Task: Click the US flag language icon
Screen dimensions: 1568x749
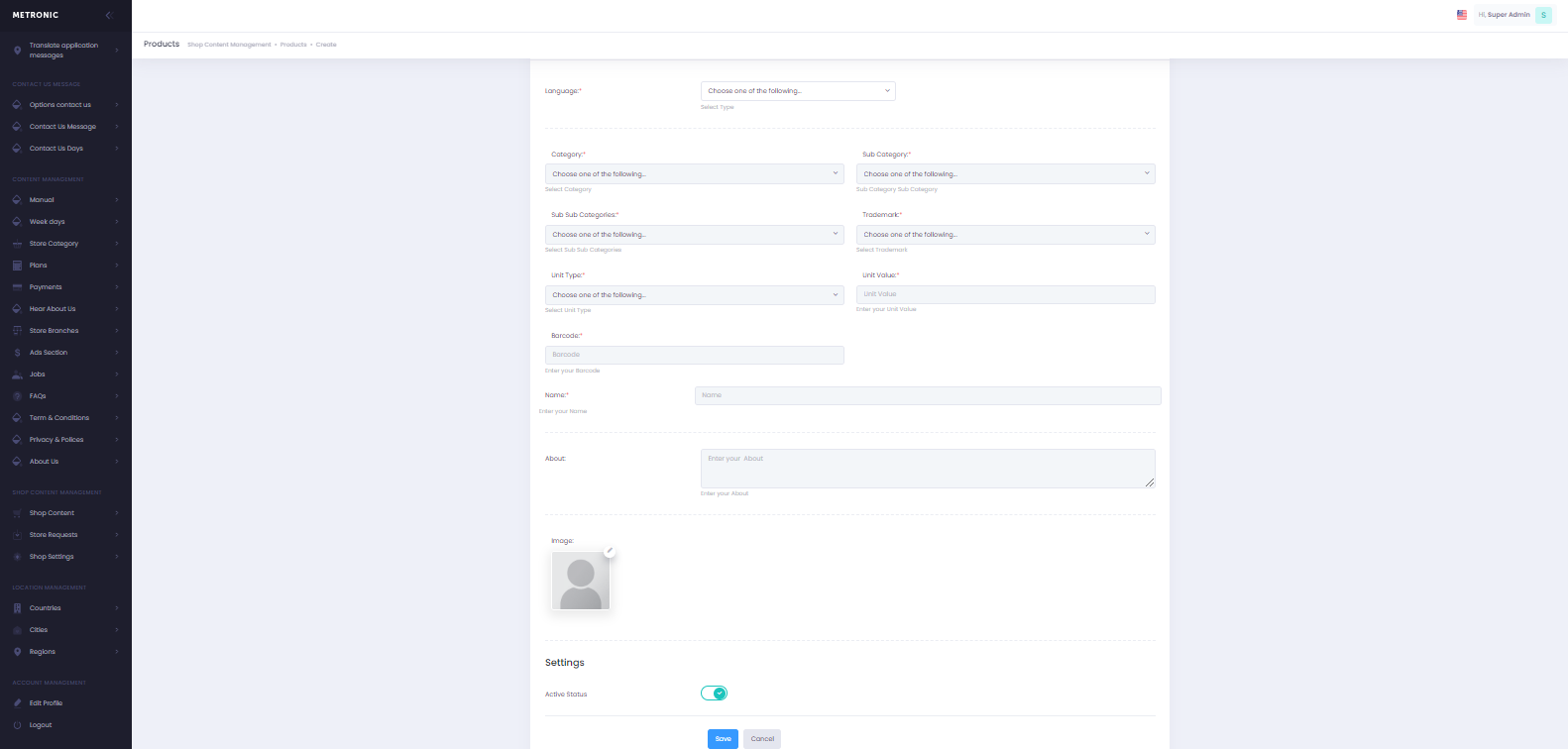Action: [1461, 15]
